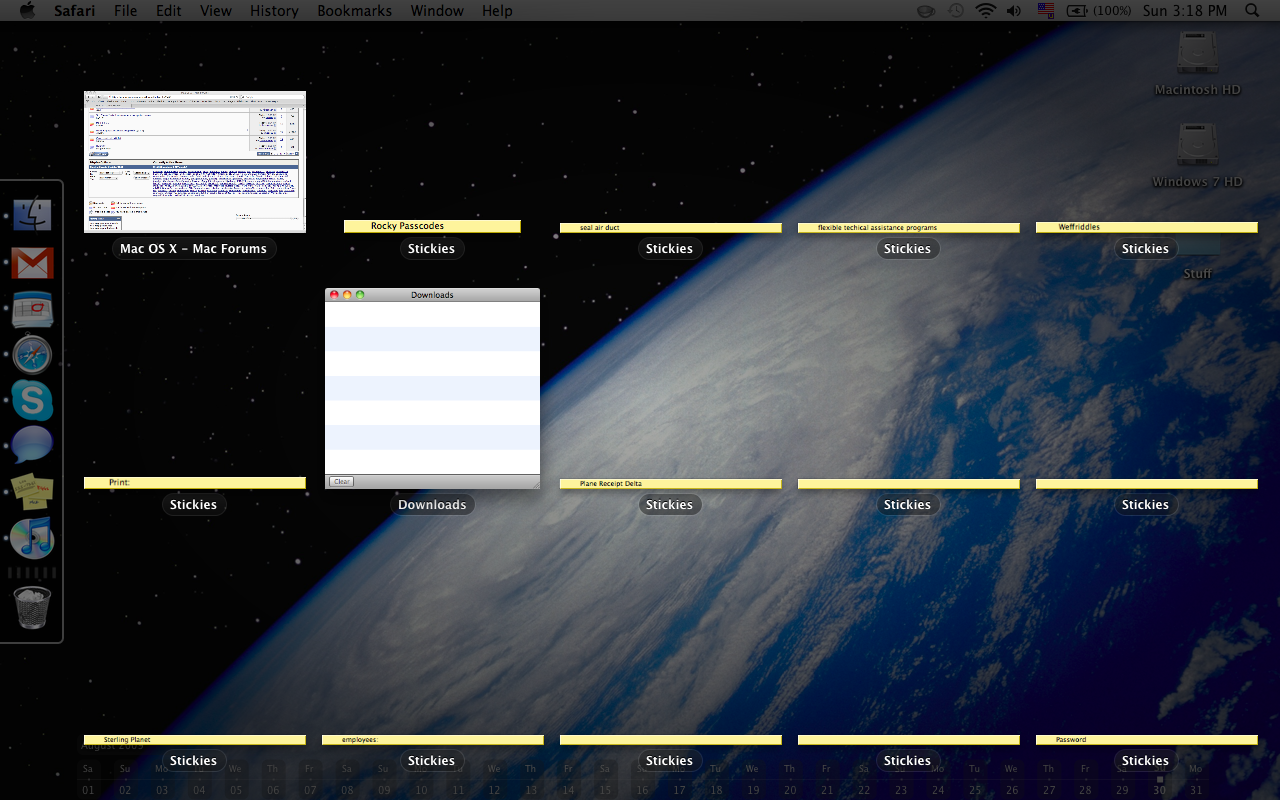Open the iChat speech bubble icon in the Dock
The height and width of the screenshot is (800, 1280).
(32, 445)
